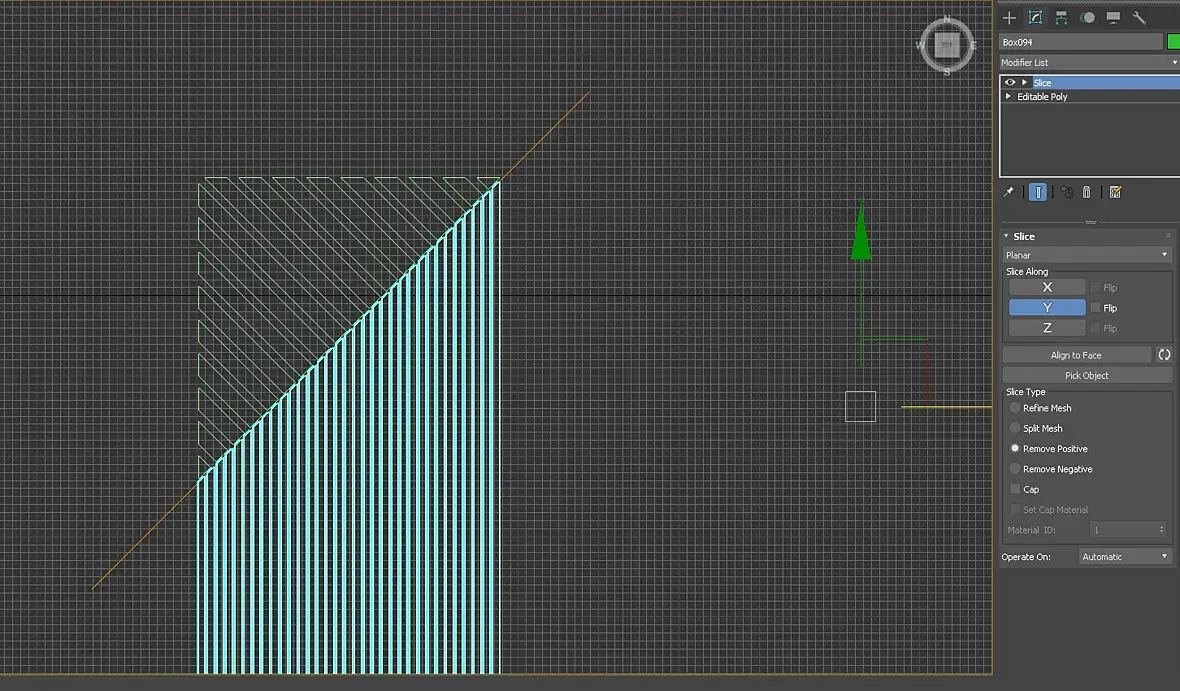Viewport: 1180px width, 691px height.
Task: Select Remove Positive slice type
Action: (1015, 448)
